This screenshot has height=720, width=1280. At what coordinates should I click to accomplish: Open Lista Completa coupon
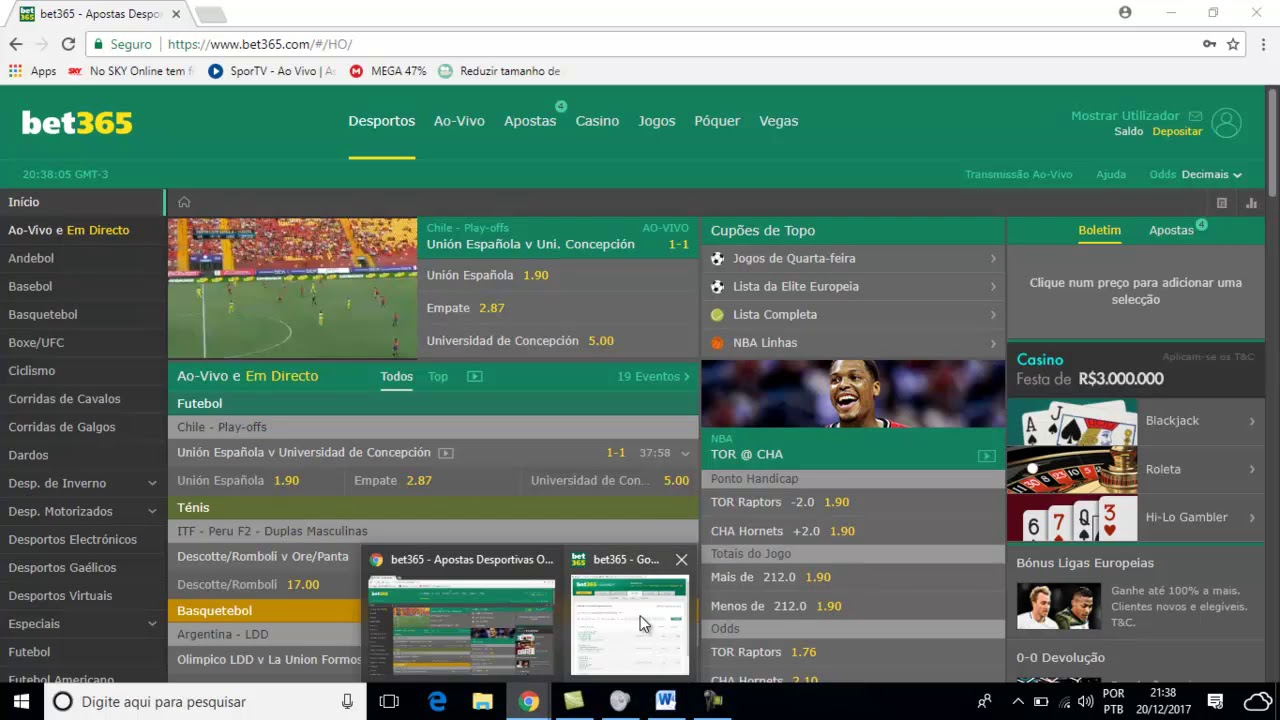pyautogui.click(x=853, y=314)
